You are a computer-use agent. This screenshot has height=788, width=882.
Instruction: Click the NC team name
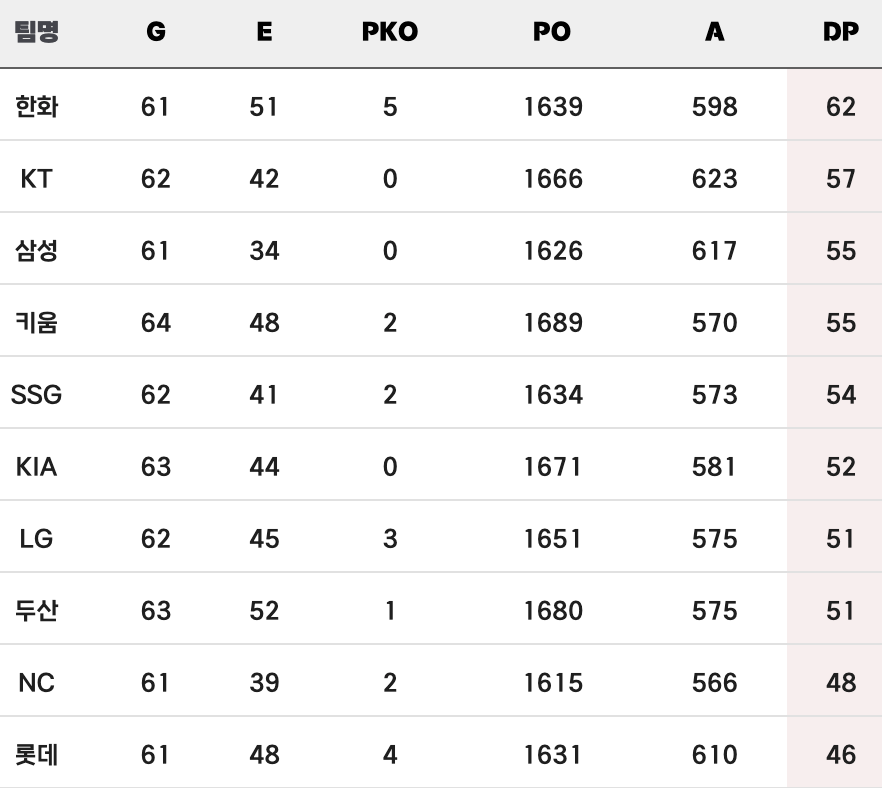(37, 683)
